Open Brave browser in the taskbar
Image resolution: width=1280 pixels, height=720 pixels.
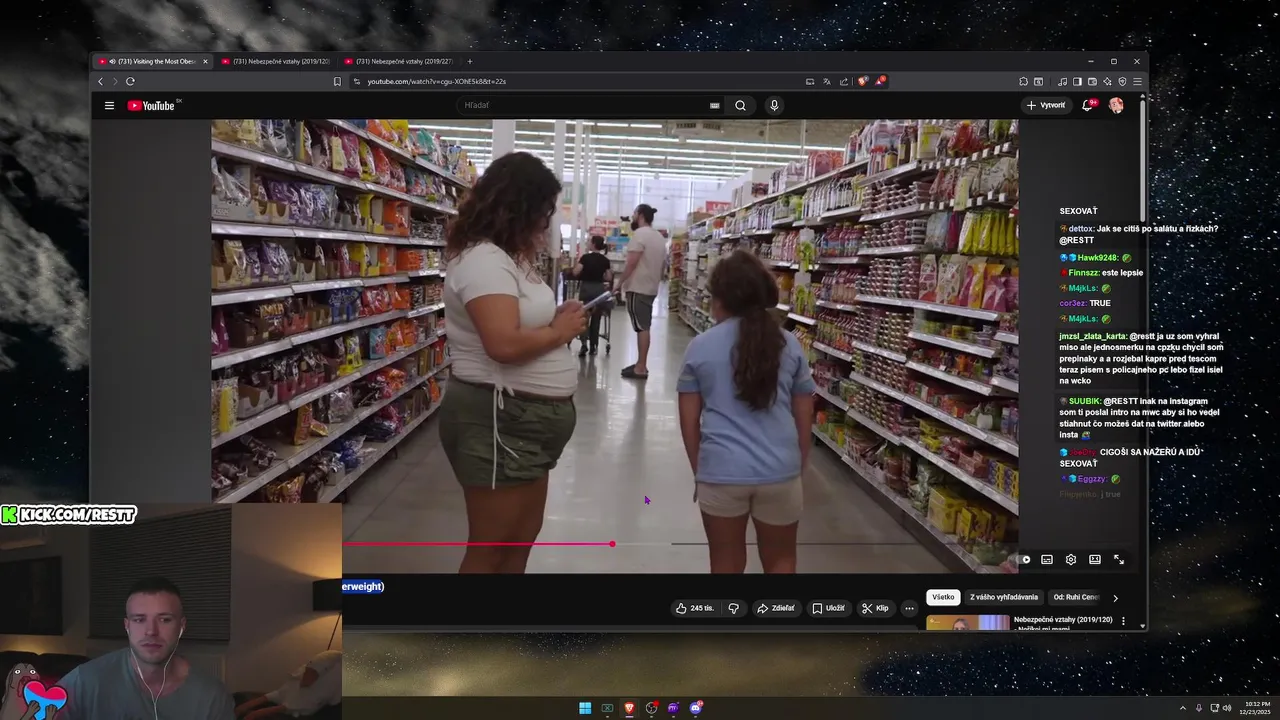(629, 708)
